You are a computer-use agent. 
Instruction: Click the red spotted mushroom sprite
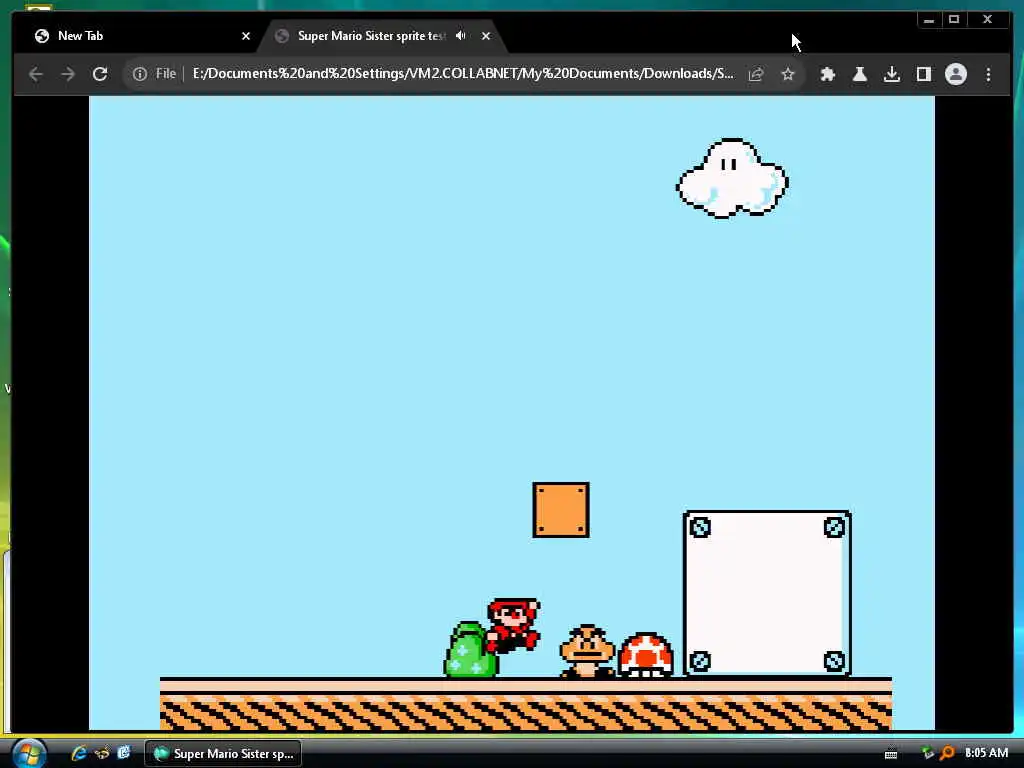pos(645,654)
